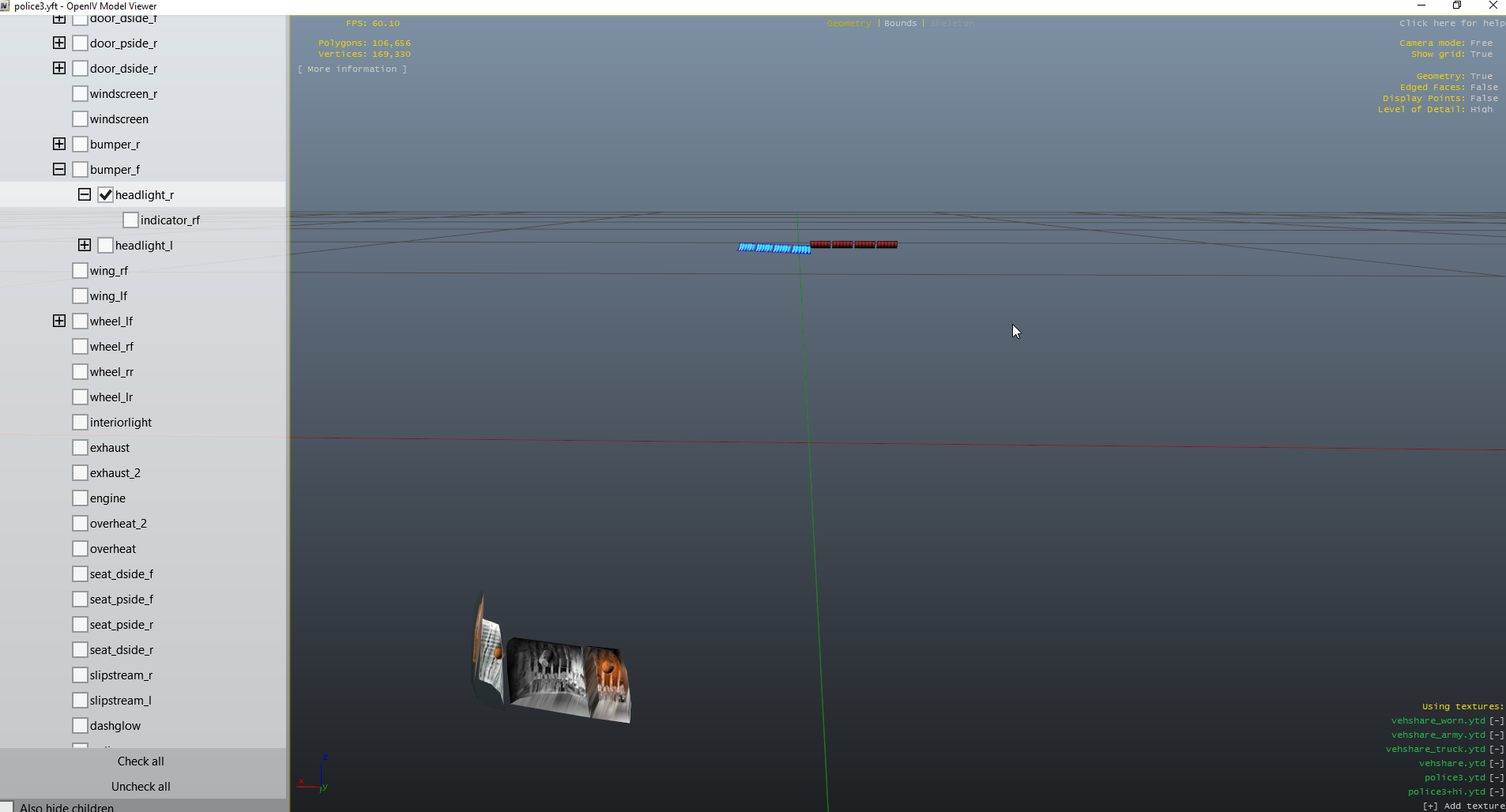Check the door_pside_r checkbox
Image resolution: width=1506 pixels, height=812 pixels.
pyautogui.click(x=80, y=43)
